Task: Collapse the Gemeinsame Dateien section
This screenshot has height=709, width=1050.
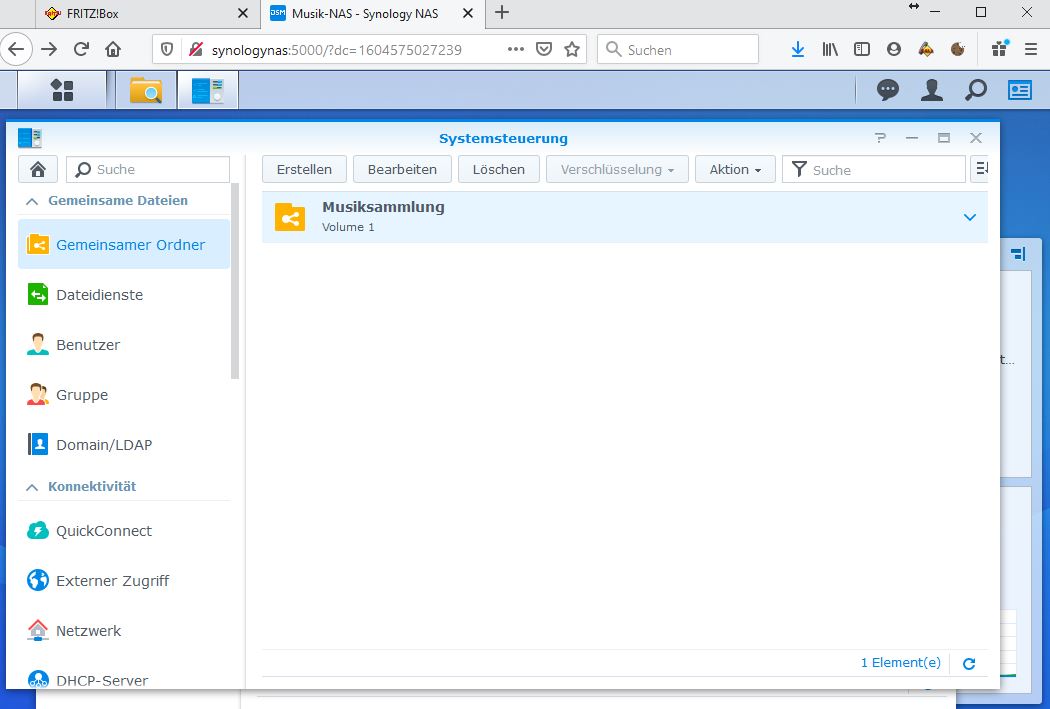Action: tap(31, 201)
